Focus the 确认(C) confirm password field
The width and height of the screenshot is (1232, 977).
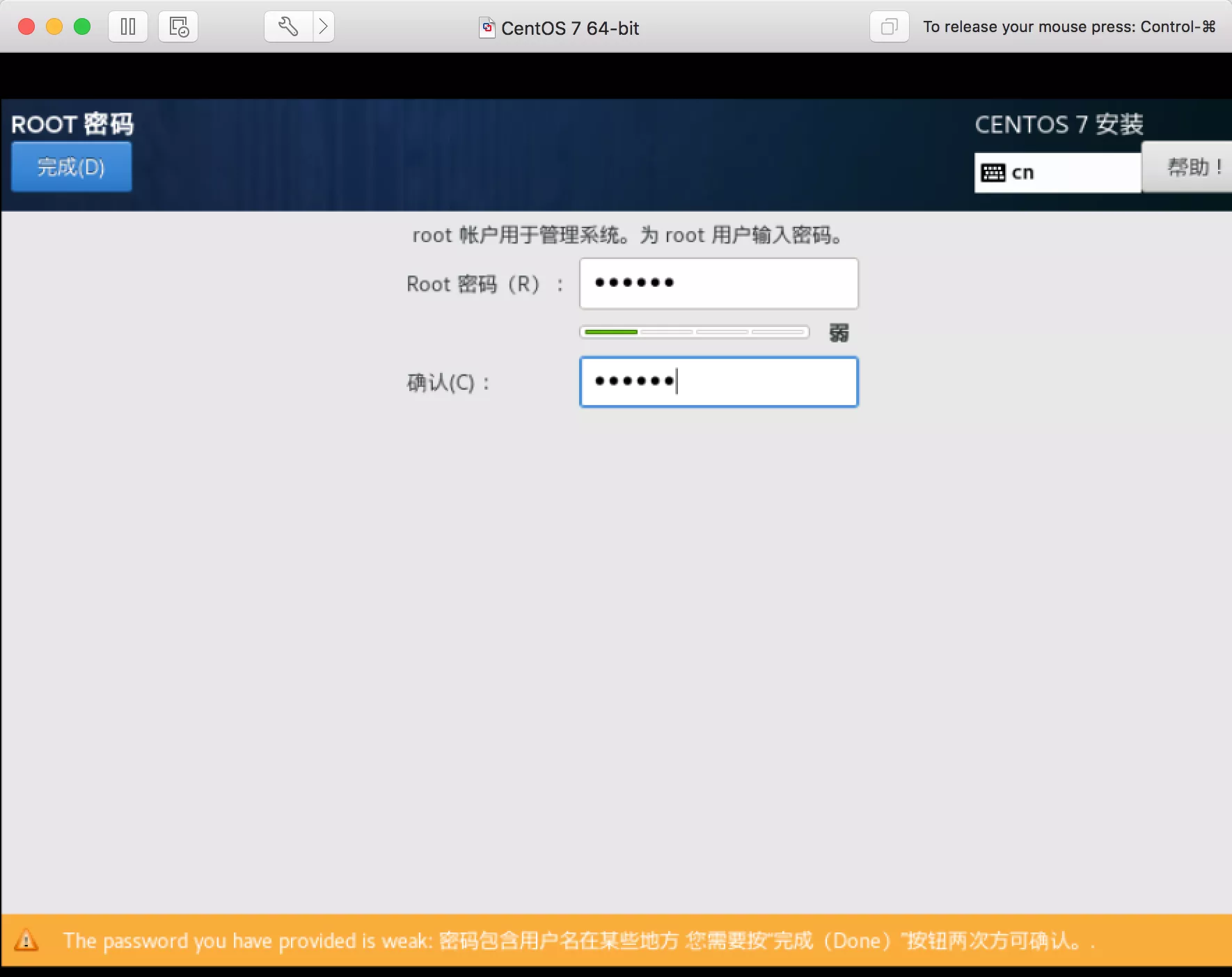pos(719,382)
